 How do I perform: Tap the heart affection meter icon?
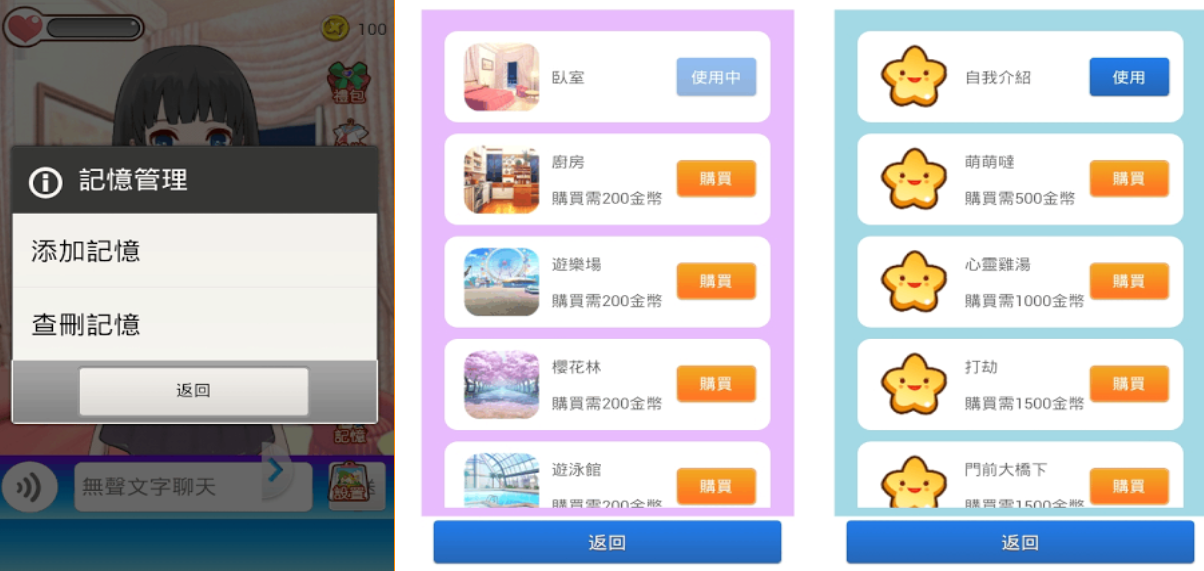(x=24, y=25)
